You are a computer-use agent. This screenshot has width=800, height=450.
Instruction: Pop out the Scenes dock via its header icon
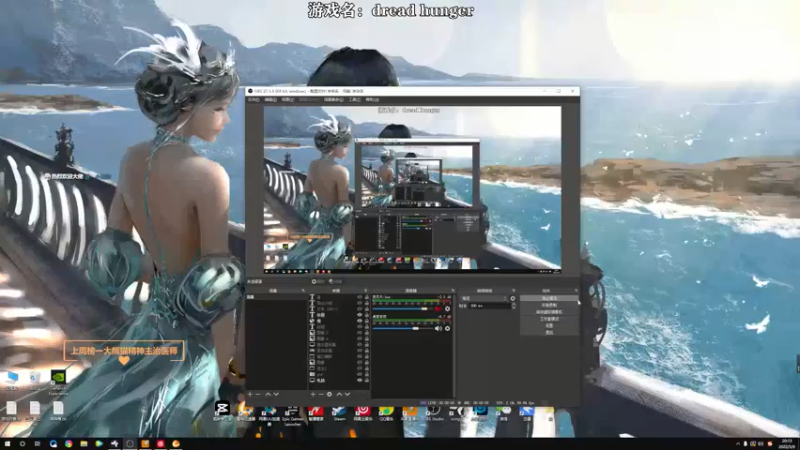click(x=303, y=291)
